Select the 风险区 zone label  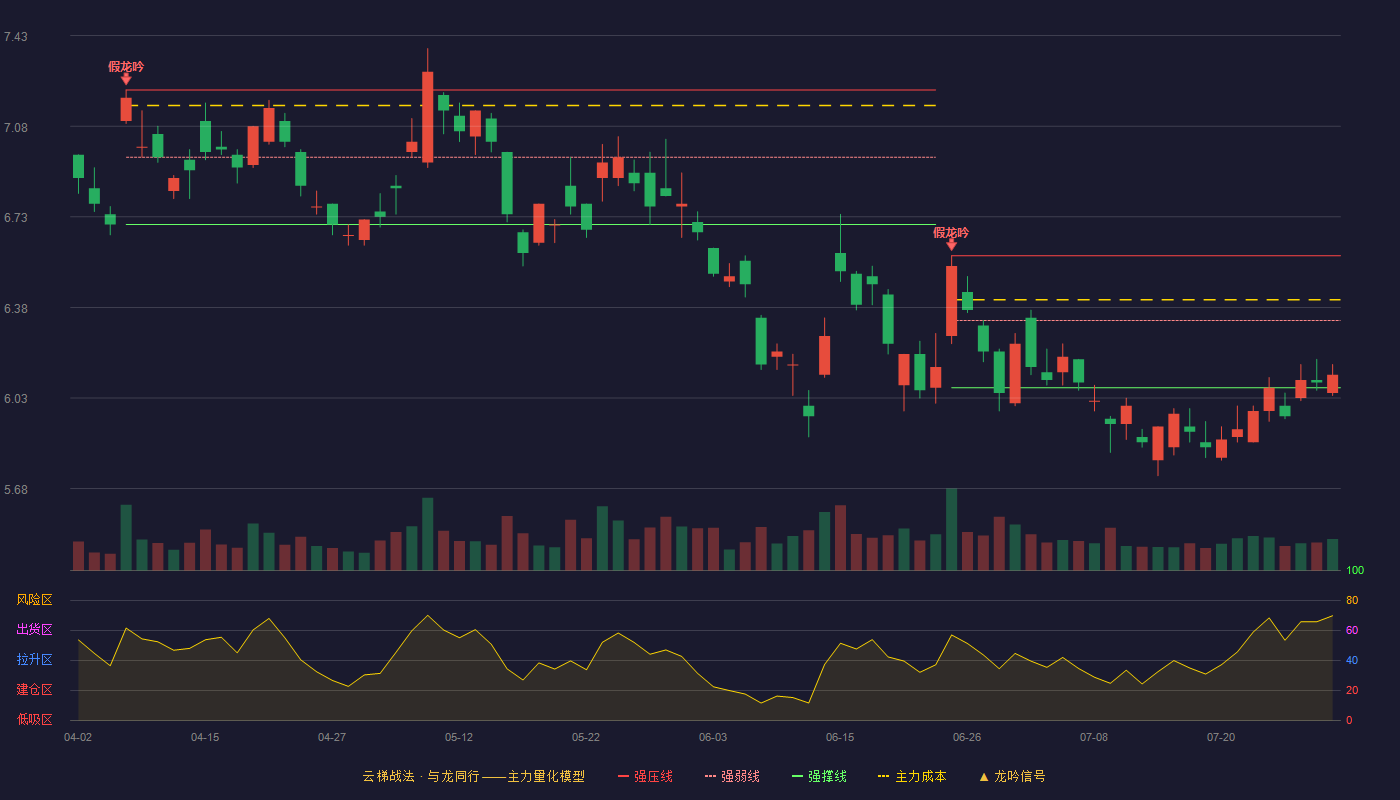pyautogui.click(x=34, y=600)
